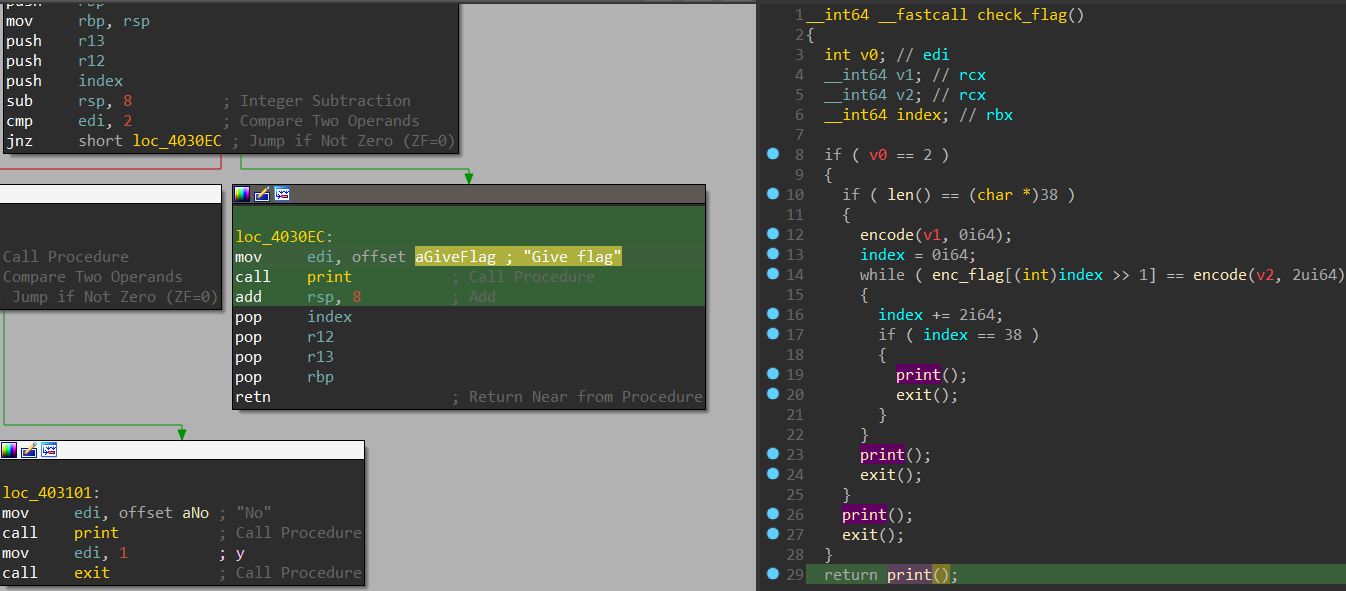
Task: Click enc_flag array name on line 14
Action: (968, 275)
